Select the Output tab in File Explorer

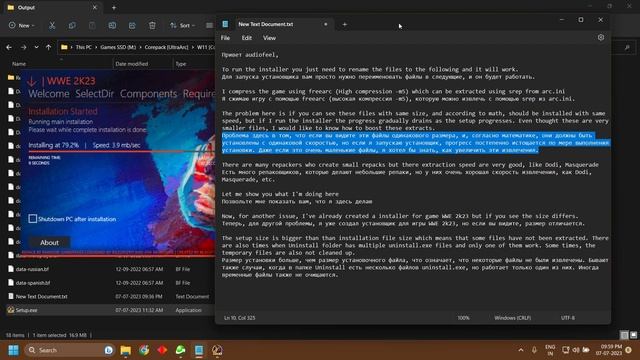tap(52, 7)
